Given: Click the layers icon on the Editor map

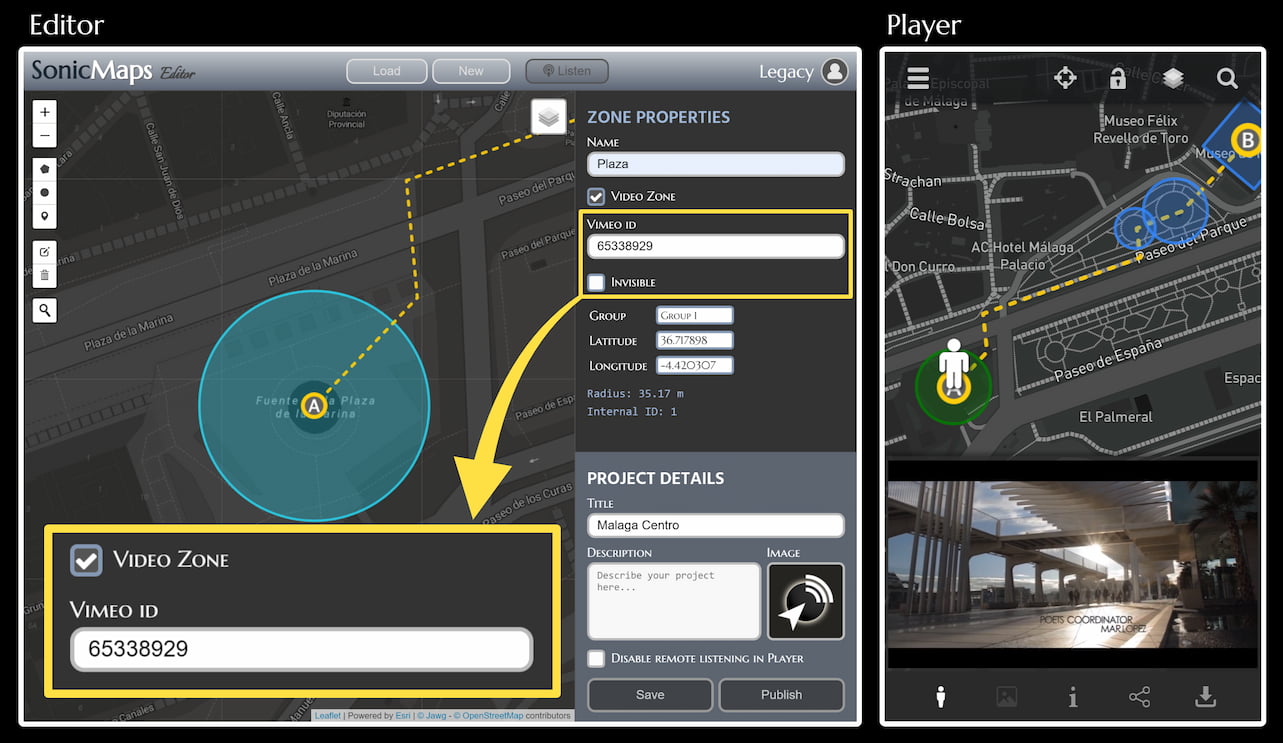Looking at the screenshot, I should click(x=548, y=116).
